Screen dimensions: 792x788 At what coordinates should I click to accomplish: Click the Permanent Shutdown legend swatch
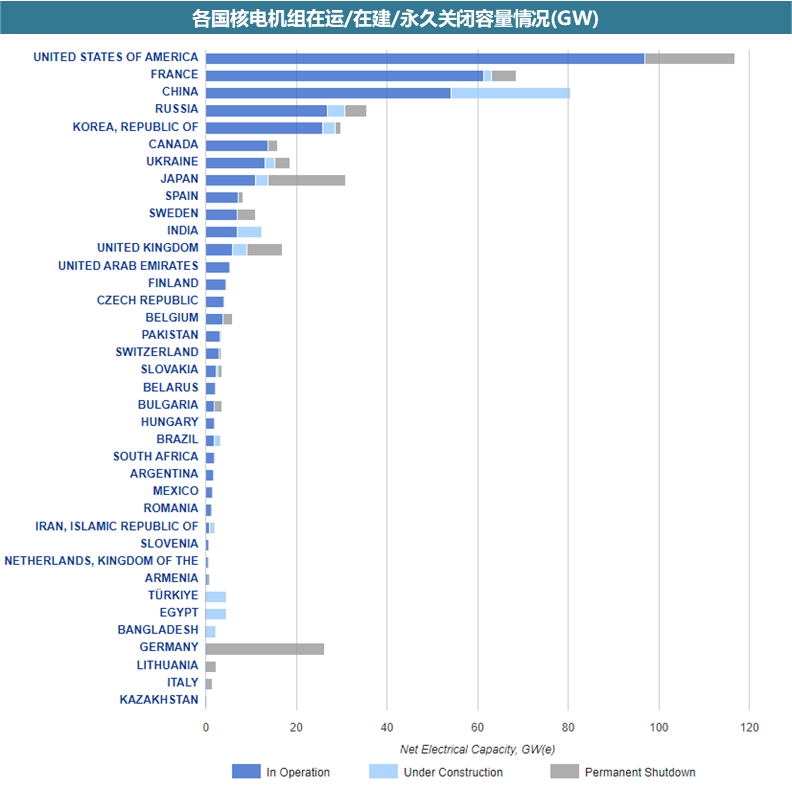[x=564, y=771]
